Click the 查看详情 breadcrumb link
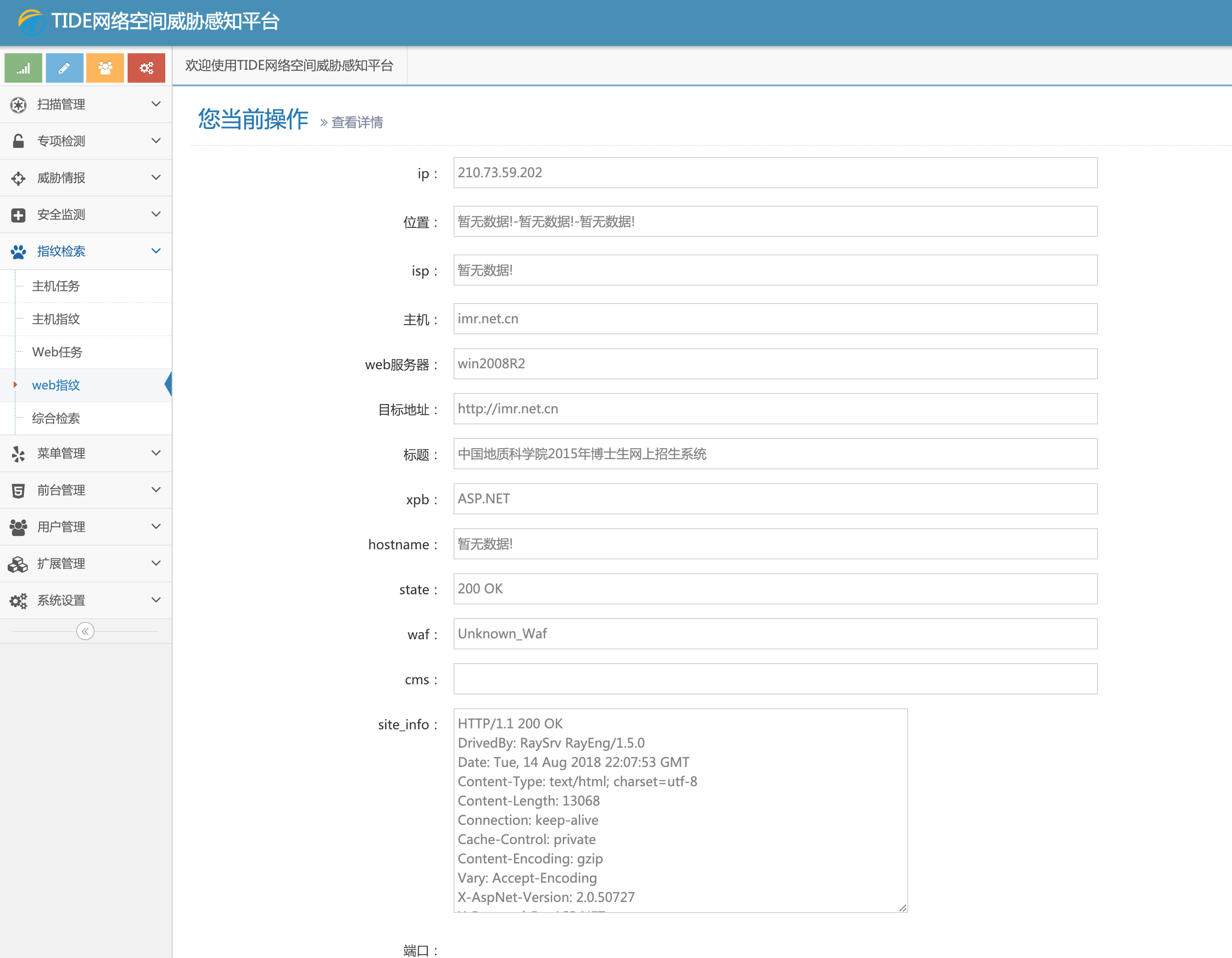Image resolution: width=1232 pixels, height=958 pixels. tap(357, 122)
